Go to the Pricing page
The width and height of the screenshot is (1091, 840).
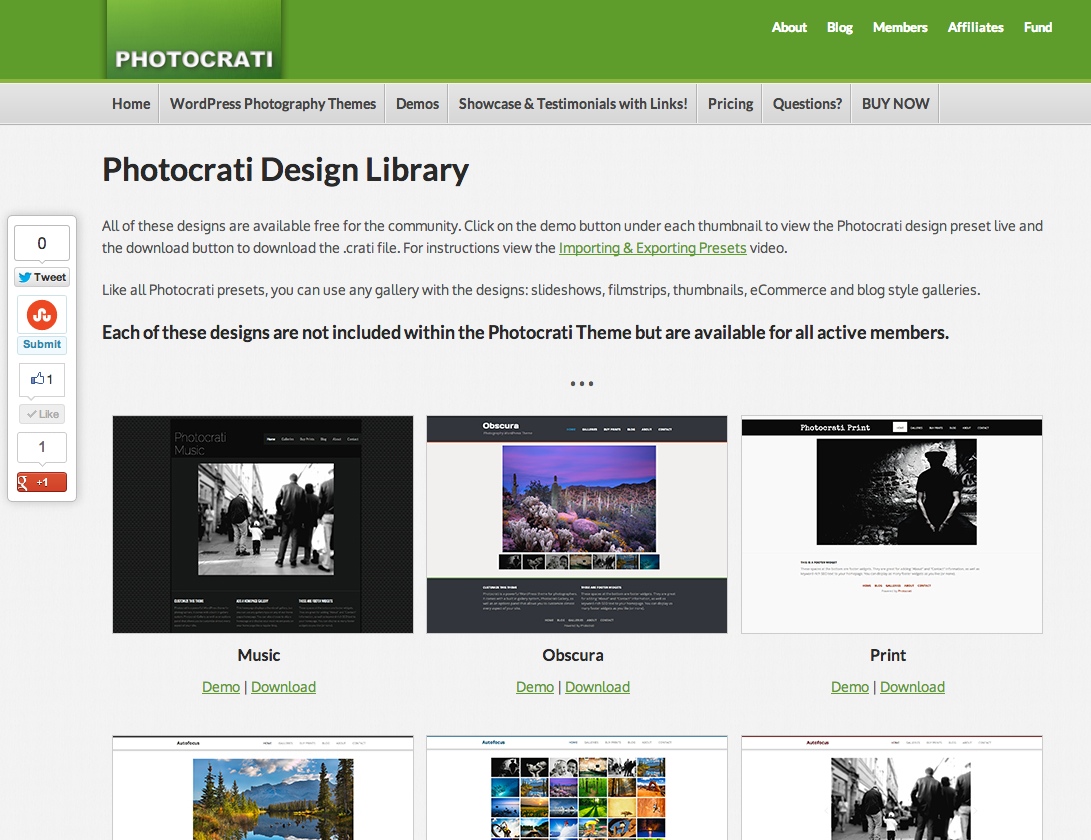tap(731, 104)
